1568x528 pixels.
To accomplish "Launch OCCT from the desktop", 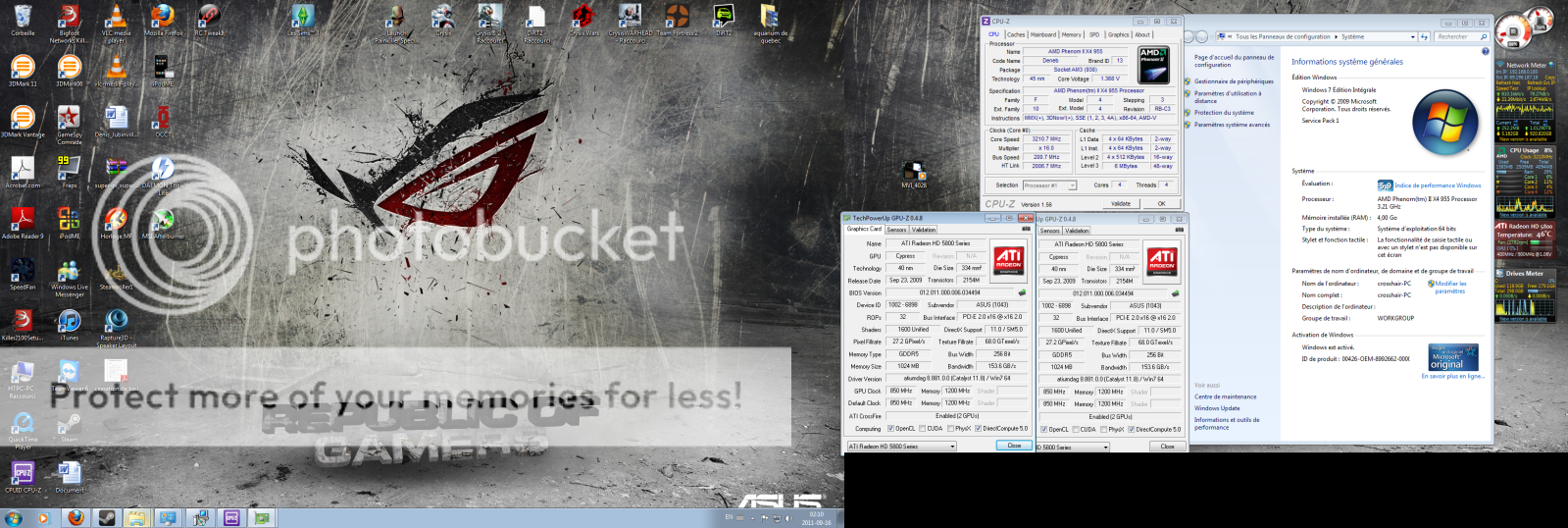I will point(162,120).
